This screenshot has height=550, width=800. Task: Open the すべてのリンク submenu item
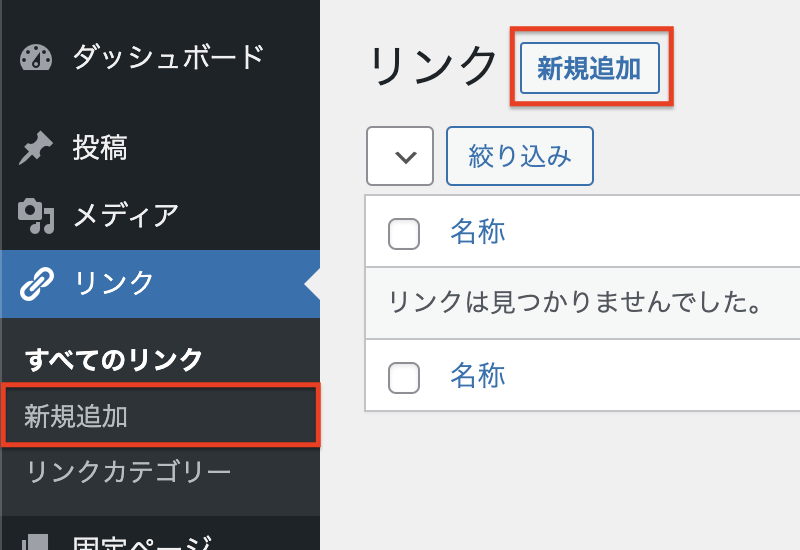(x=113, y=359)
